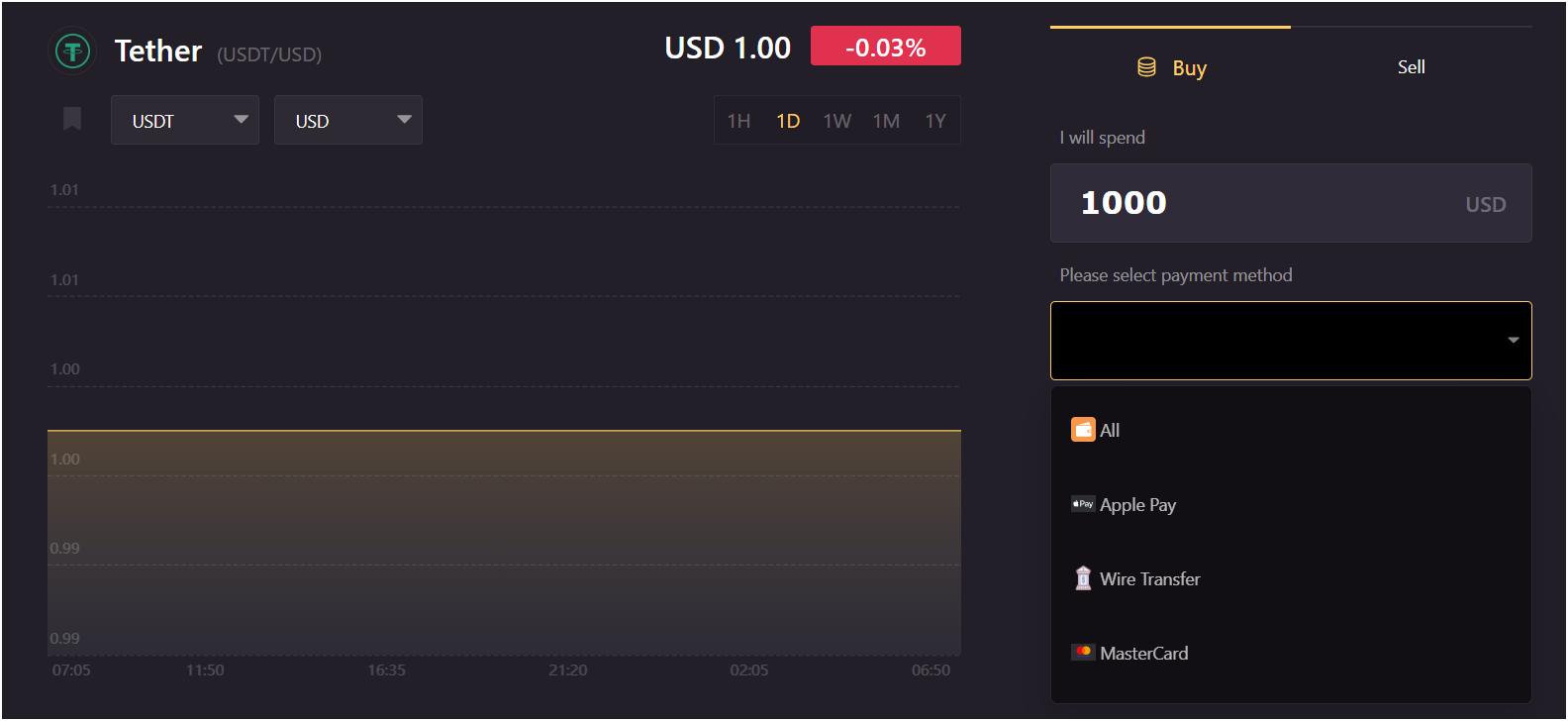This screenshot has width=1568, height=721.
Task: Choose Wire Transfer as payment method
Action: (x=1149, y=578)
